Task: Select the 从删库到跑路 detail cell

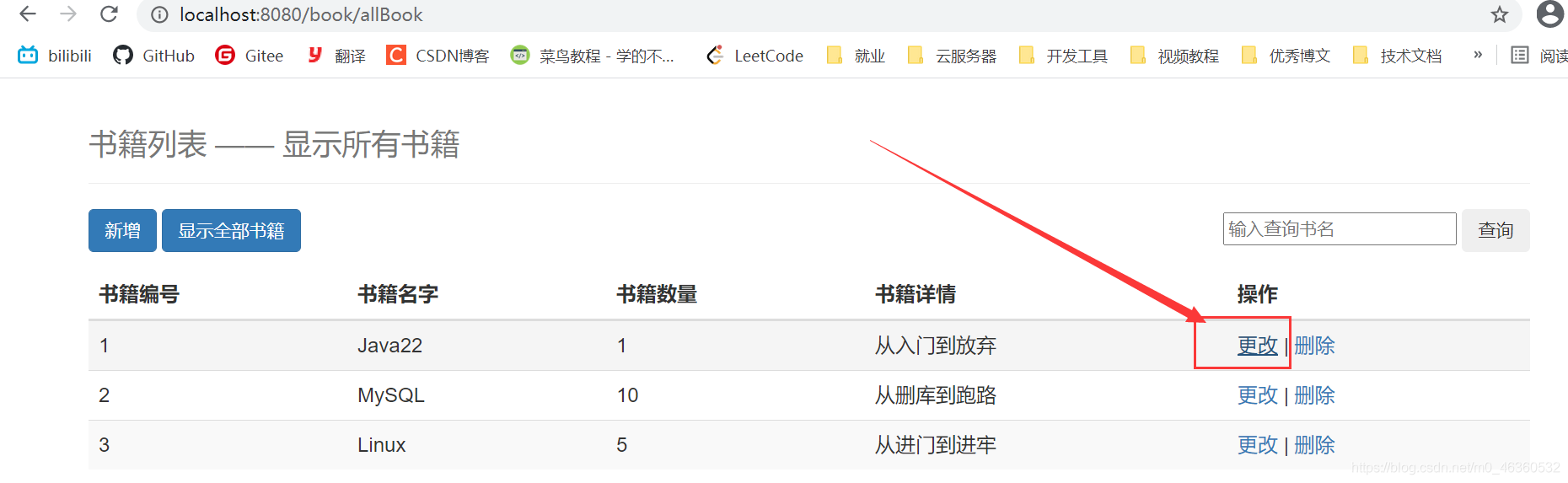Action: click(936, 395)
